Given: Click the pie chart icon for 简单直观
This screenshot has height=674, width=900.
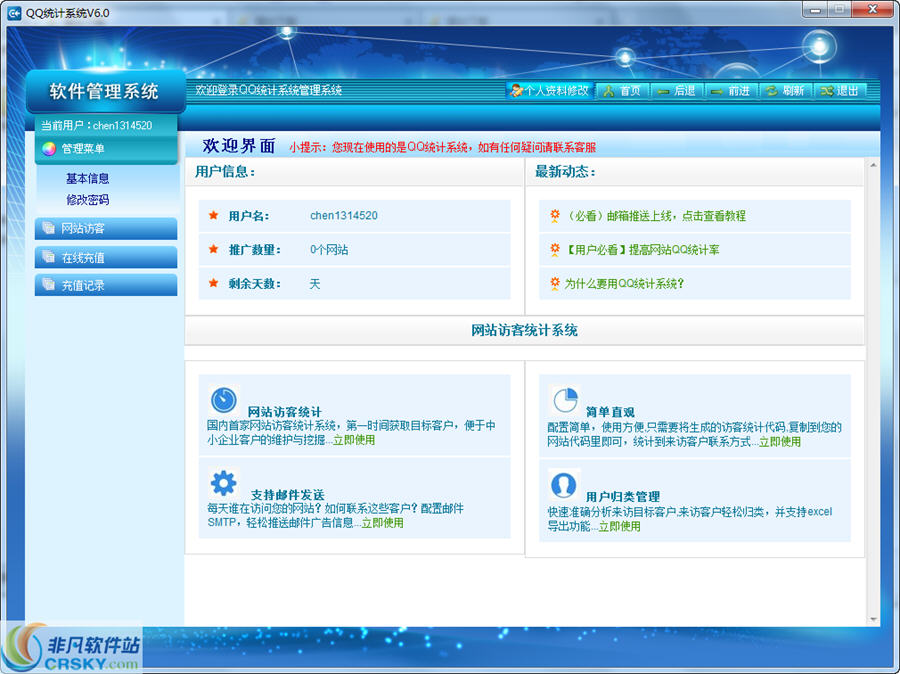Looking at the screenshot, I should (565, 400).
